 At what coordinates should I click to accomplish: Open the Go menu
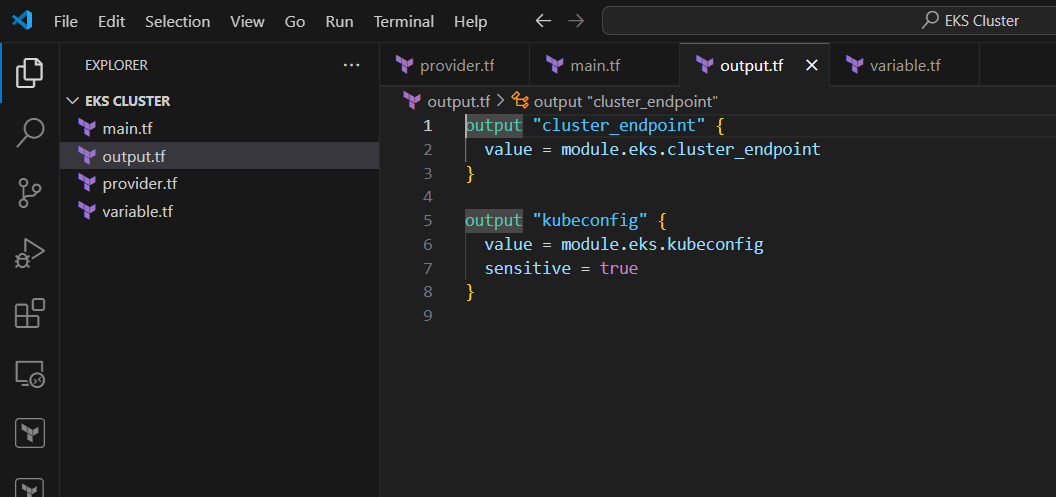click(295, 22)
